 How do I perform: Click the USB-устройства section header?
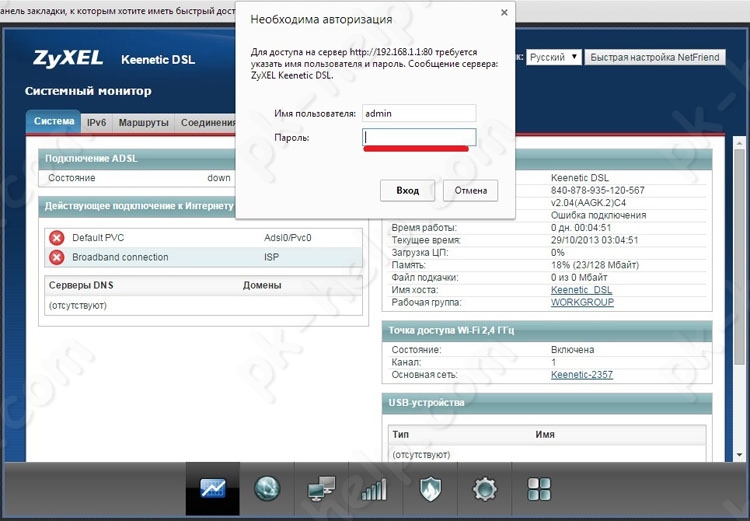pos(547,403)
